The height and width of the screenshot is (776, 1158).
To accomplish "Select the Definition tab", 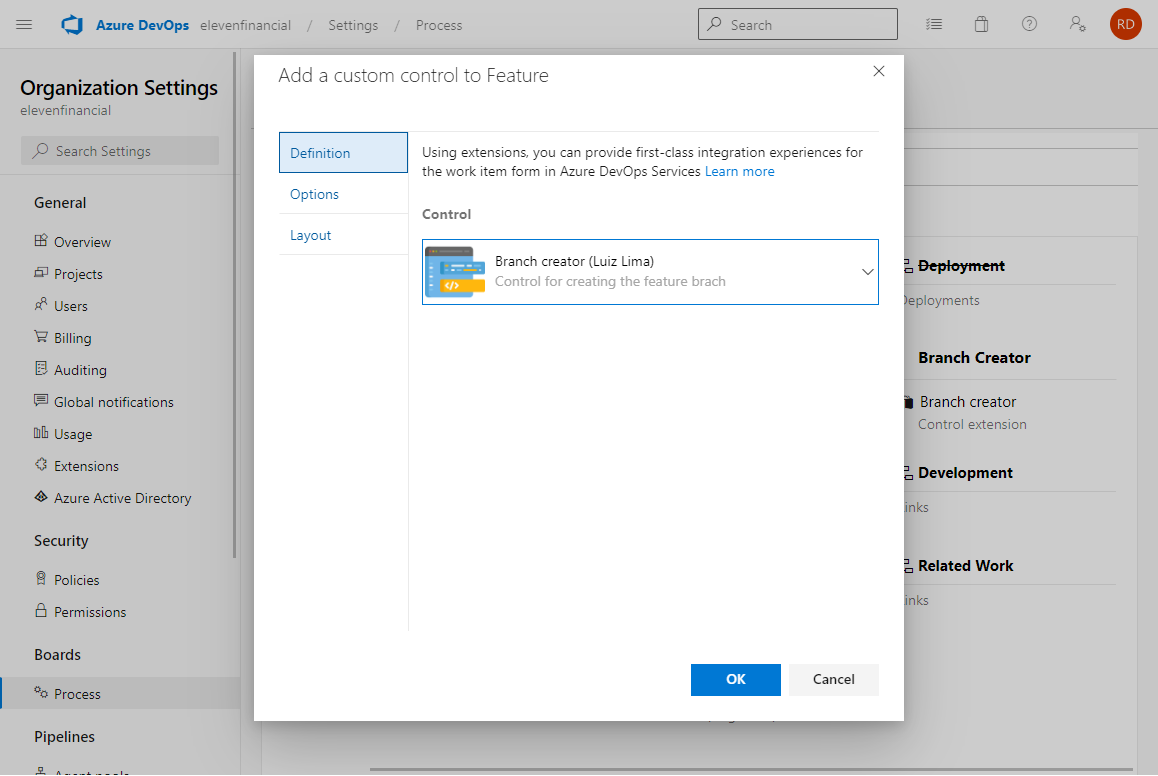I will 343,153.
